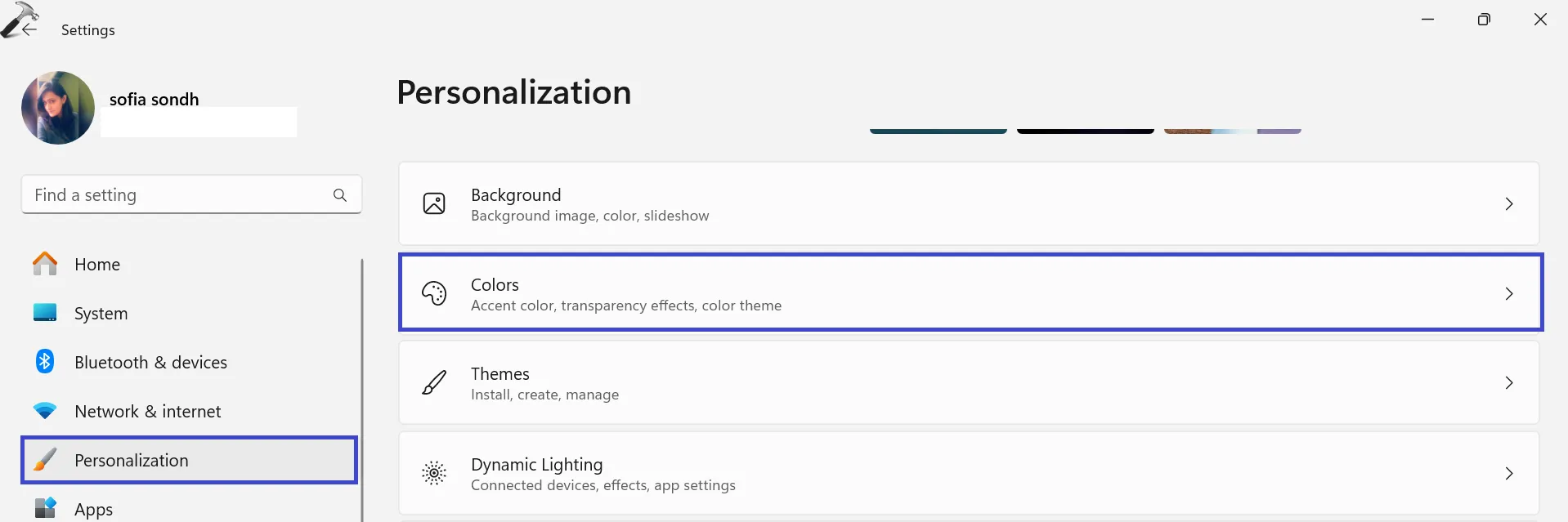Select Personalization in the sidebar
The image size is (1568, 522).
click(x=131, y=460)
